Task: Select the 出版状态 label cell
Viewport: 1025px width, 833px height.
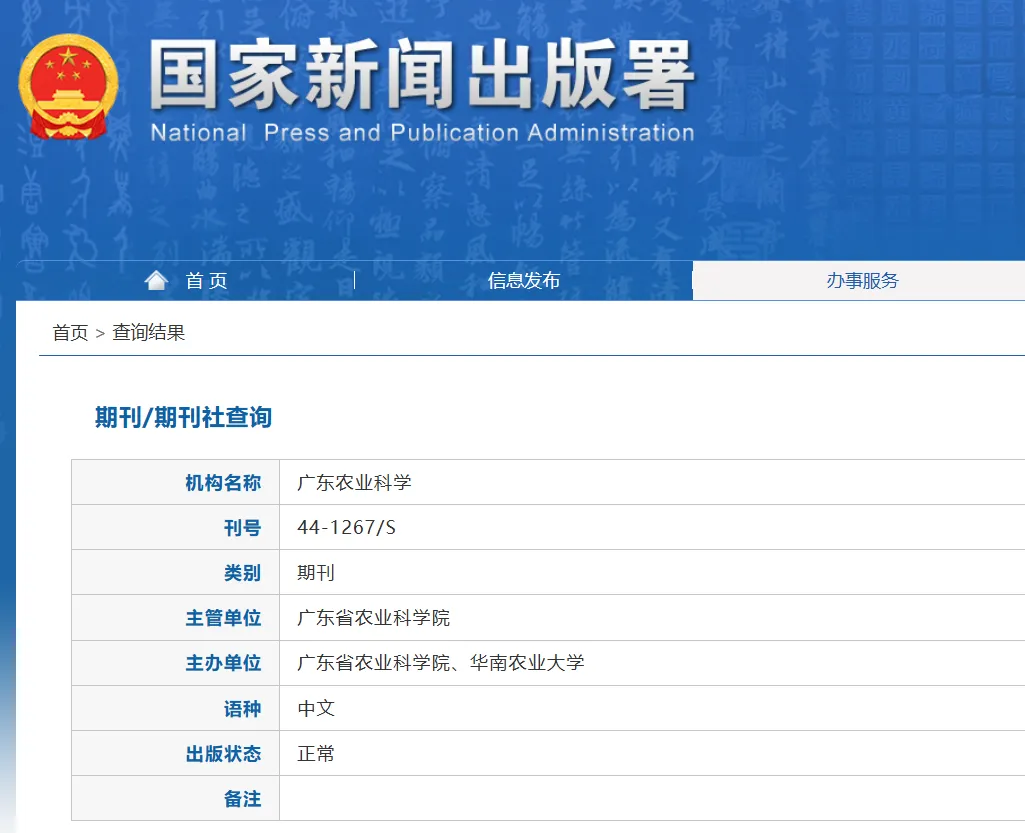Action: pos(176,753)
